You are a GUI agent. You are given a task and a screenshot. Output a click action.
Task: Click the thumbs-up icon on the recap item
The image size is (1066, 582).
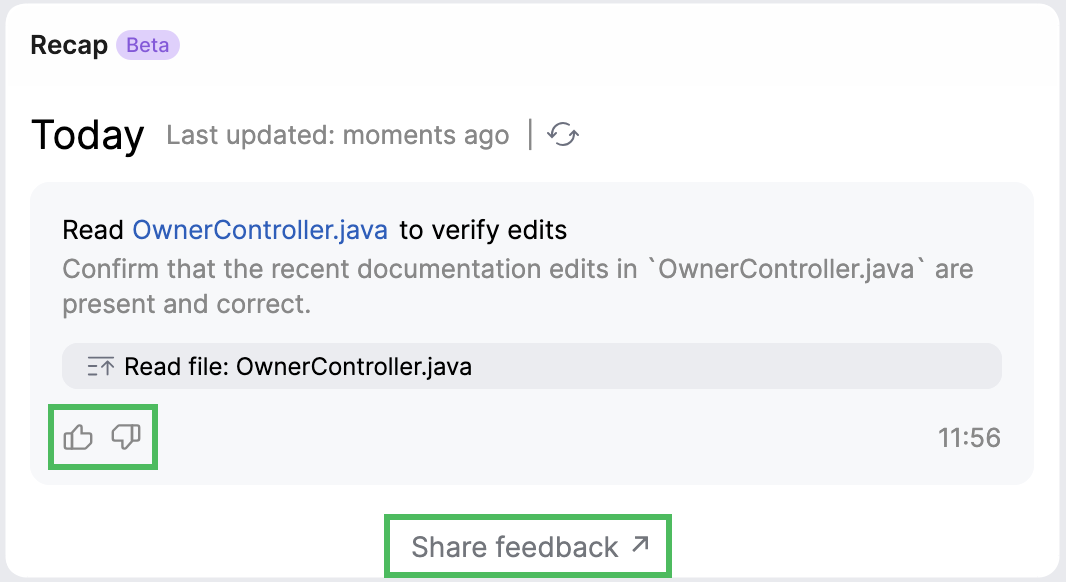pyautogui.click(x=77, y=437)
